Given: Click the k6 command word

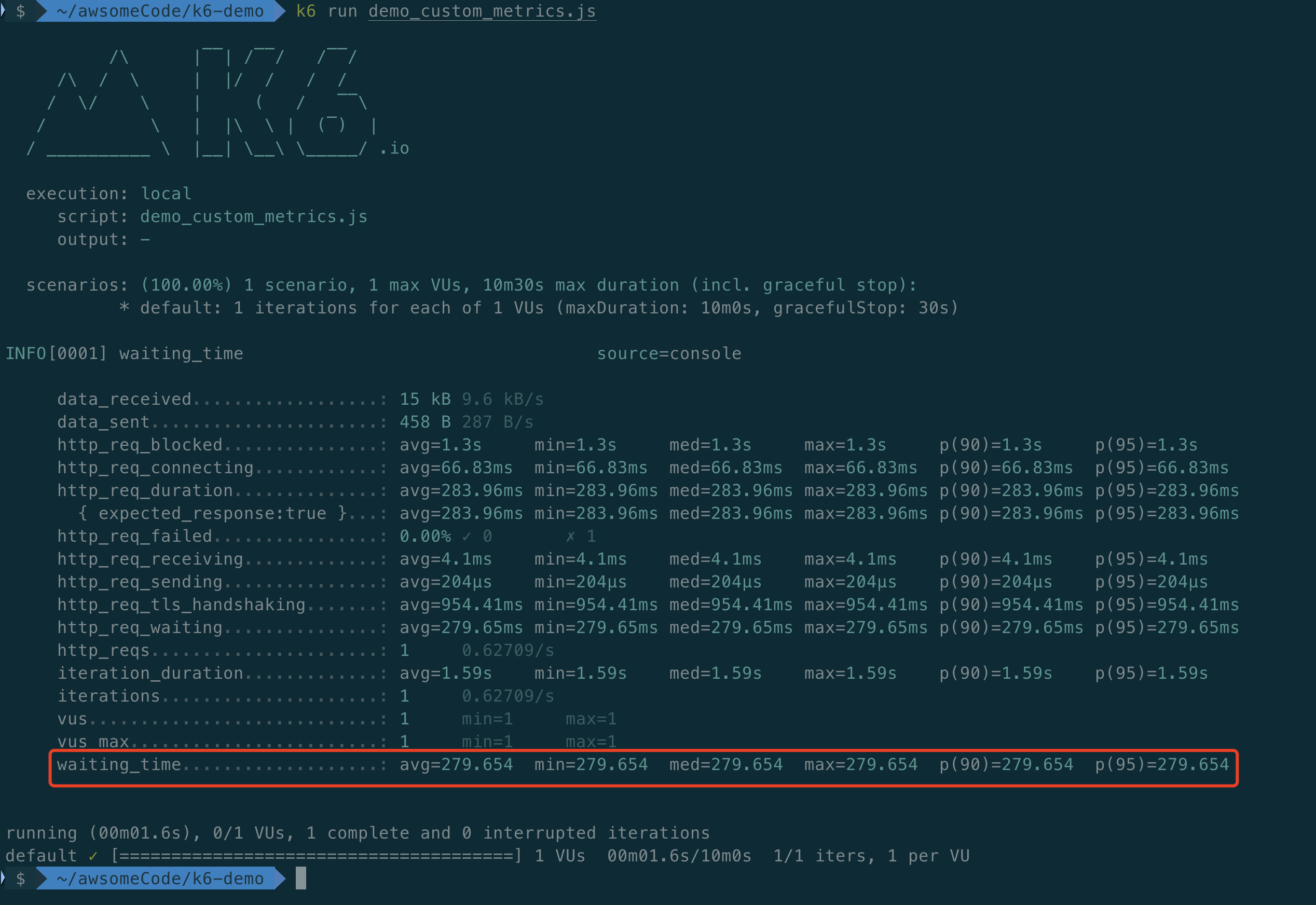Looking at the screenshot, I should click(x=306, y=11).
